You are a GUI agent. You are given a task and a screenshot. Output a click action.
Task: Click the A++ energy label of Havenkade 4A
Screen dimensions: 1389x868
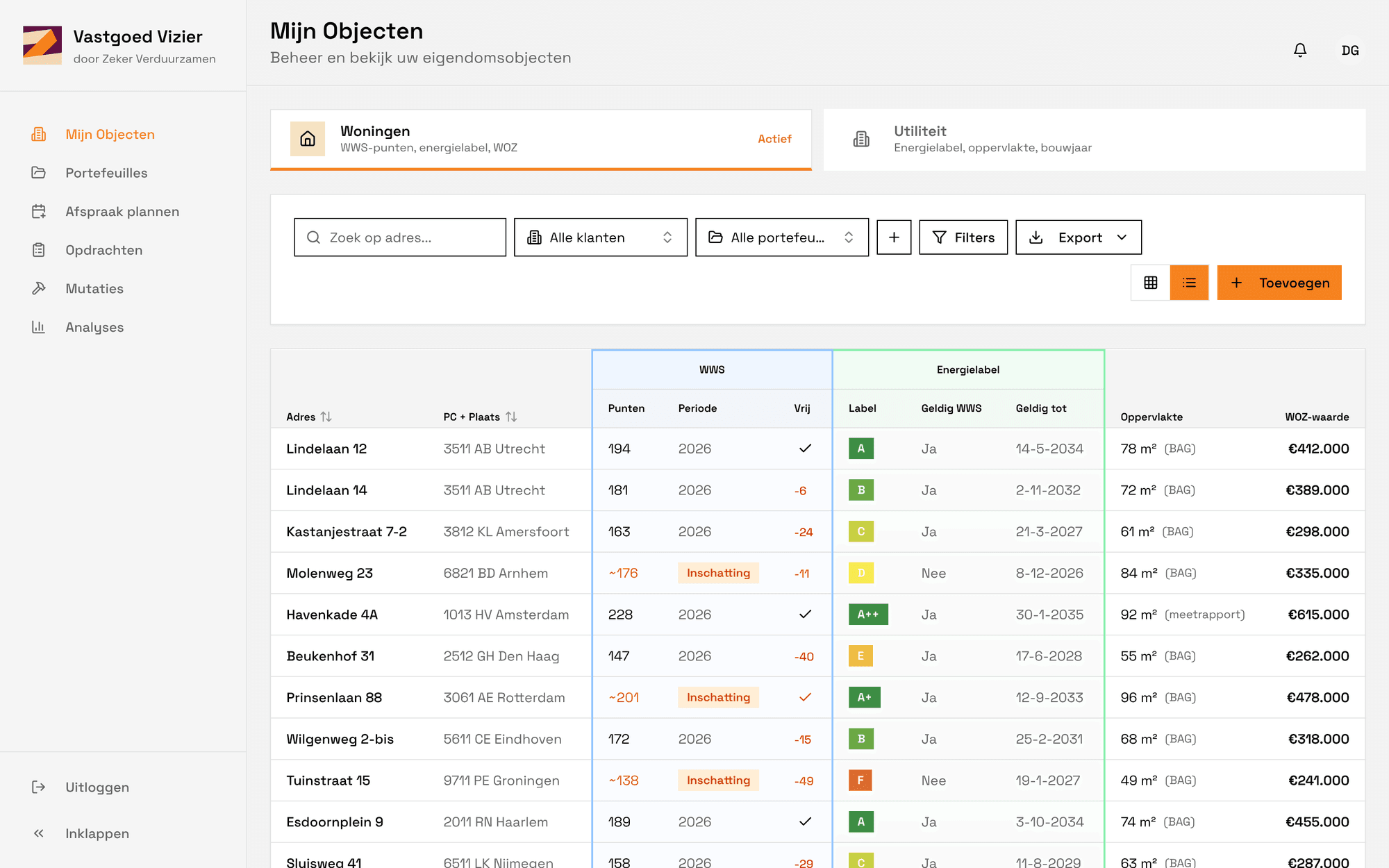point(868,615)
